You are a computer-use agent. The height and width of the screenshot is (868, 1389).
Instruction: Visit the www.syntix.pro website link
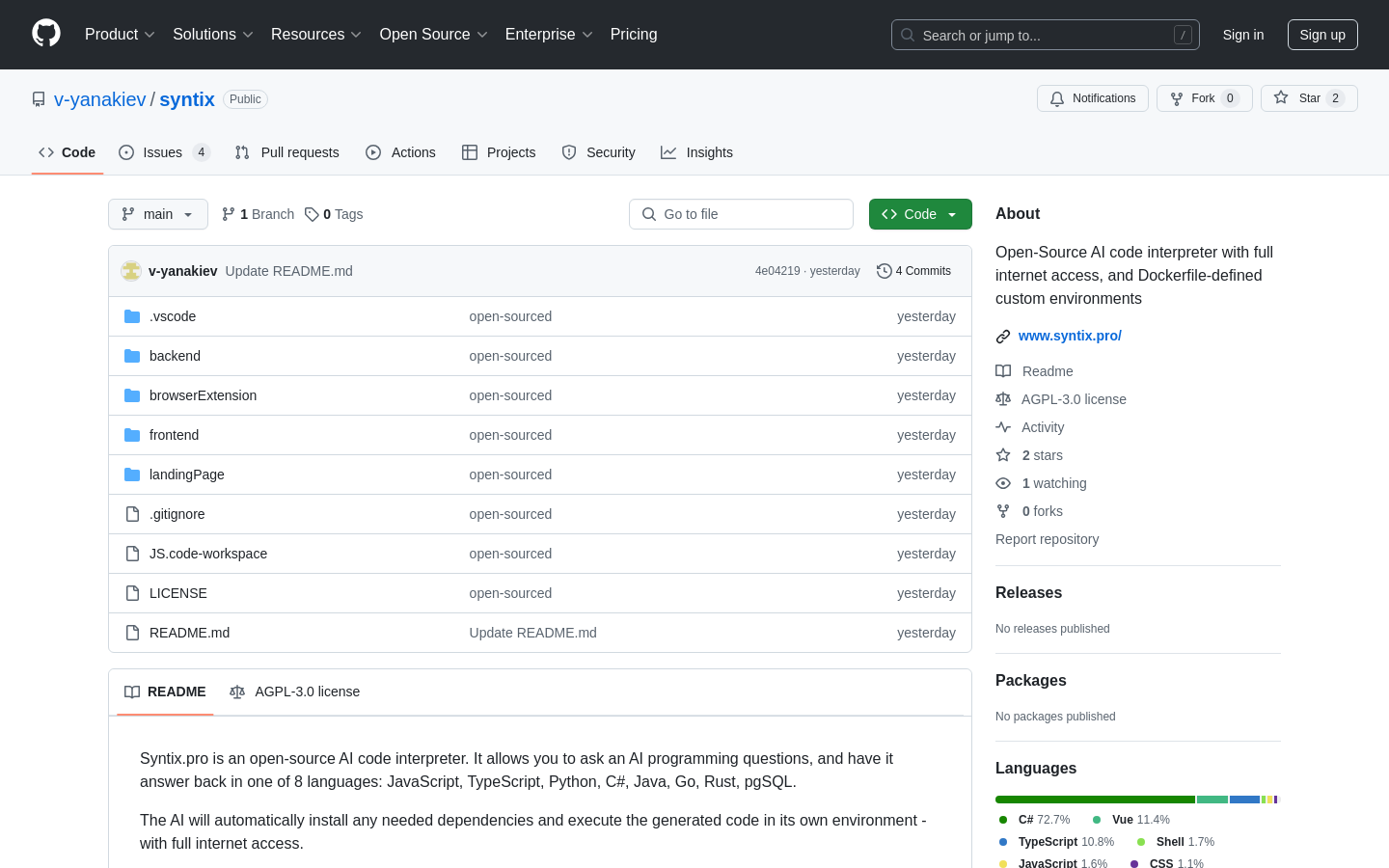[x=1070, y=336]
